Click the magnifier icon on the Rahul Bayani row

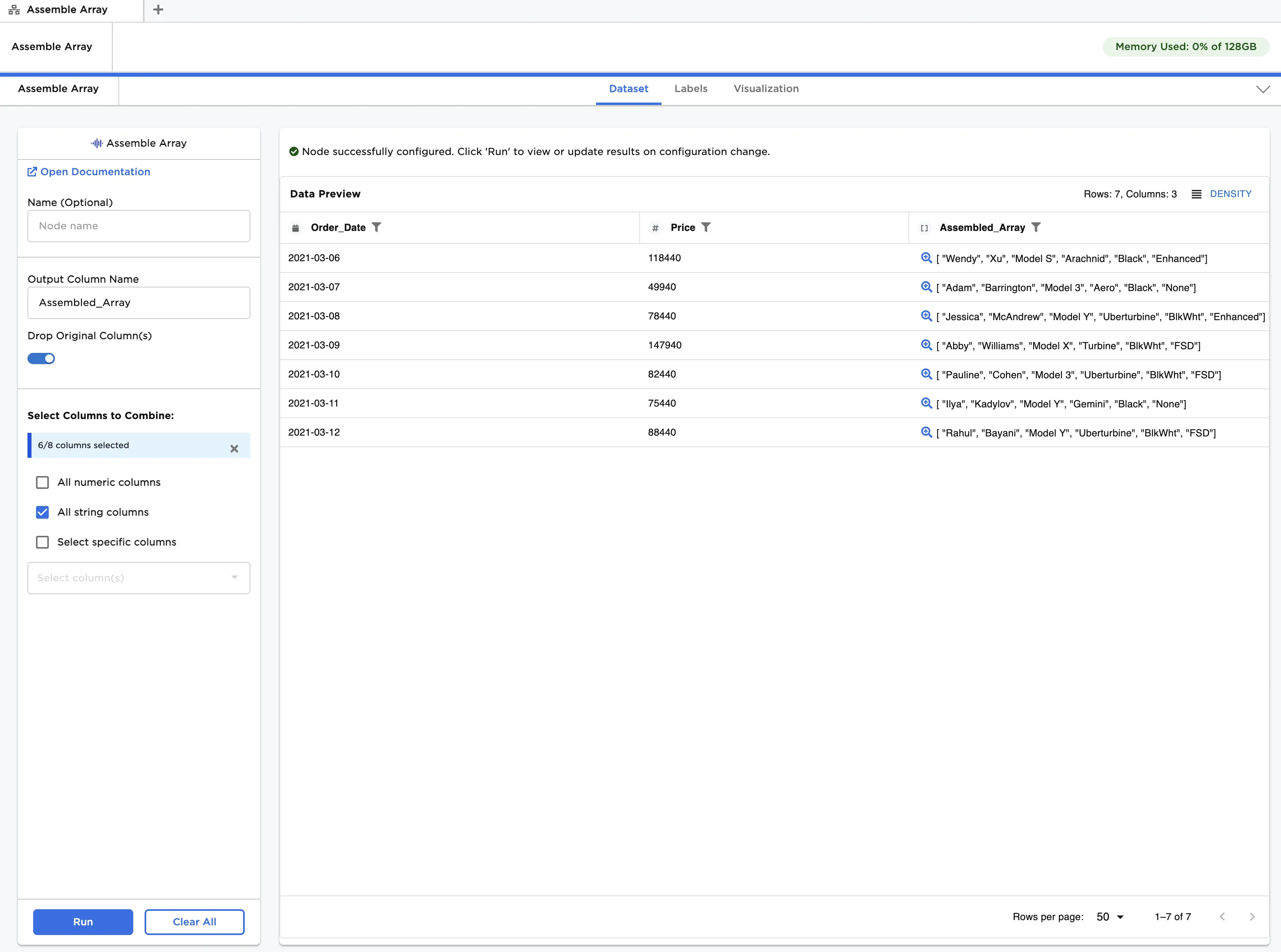click(x=926, y=432)
